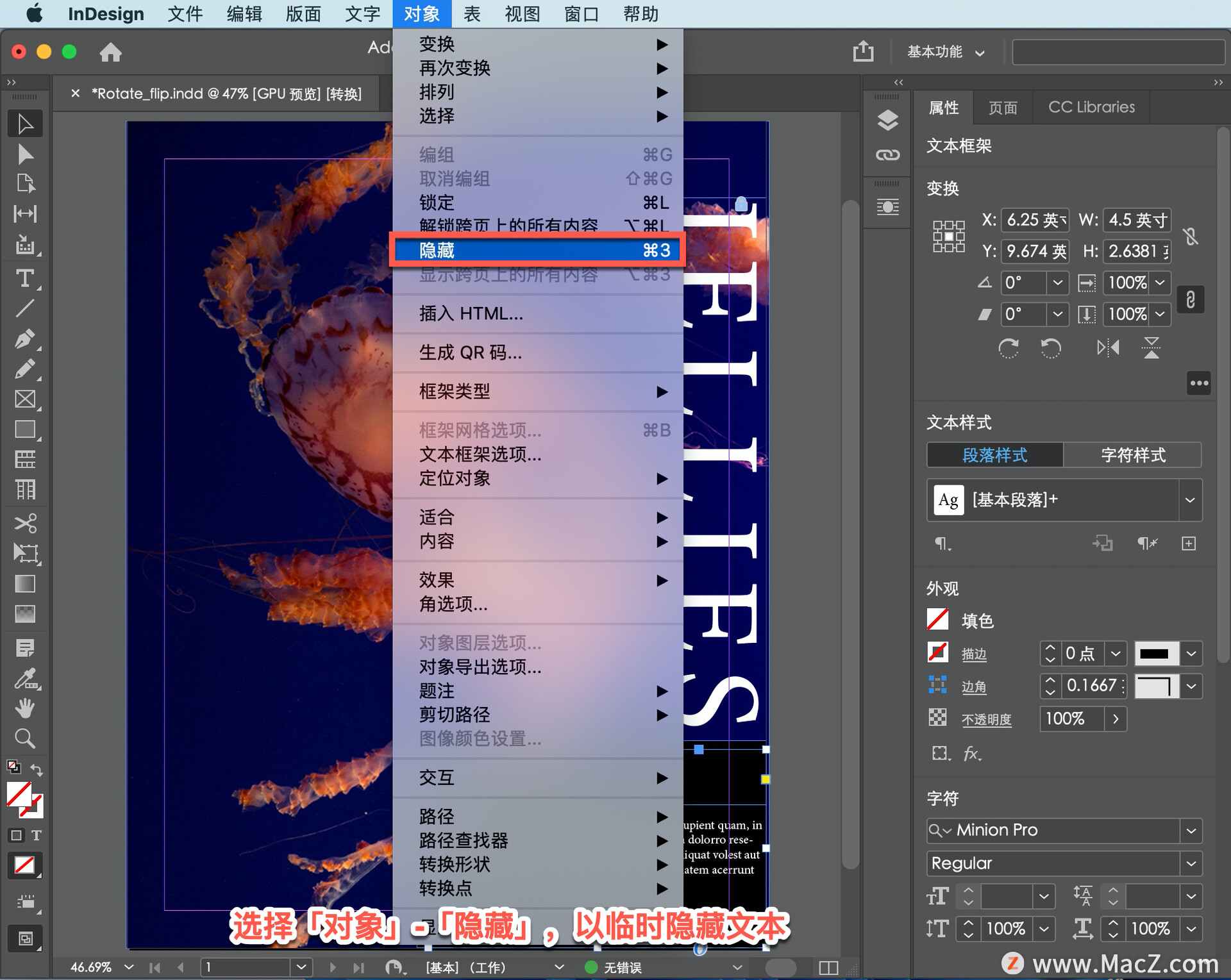Select the Zoom tool
Image resolution: width=1231 pixels, height=980 pixels.
point(25,739)
